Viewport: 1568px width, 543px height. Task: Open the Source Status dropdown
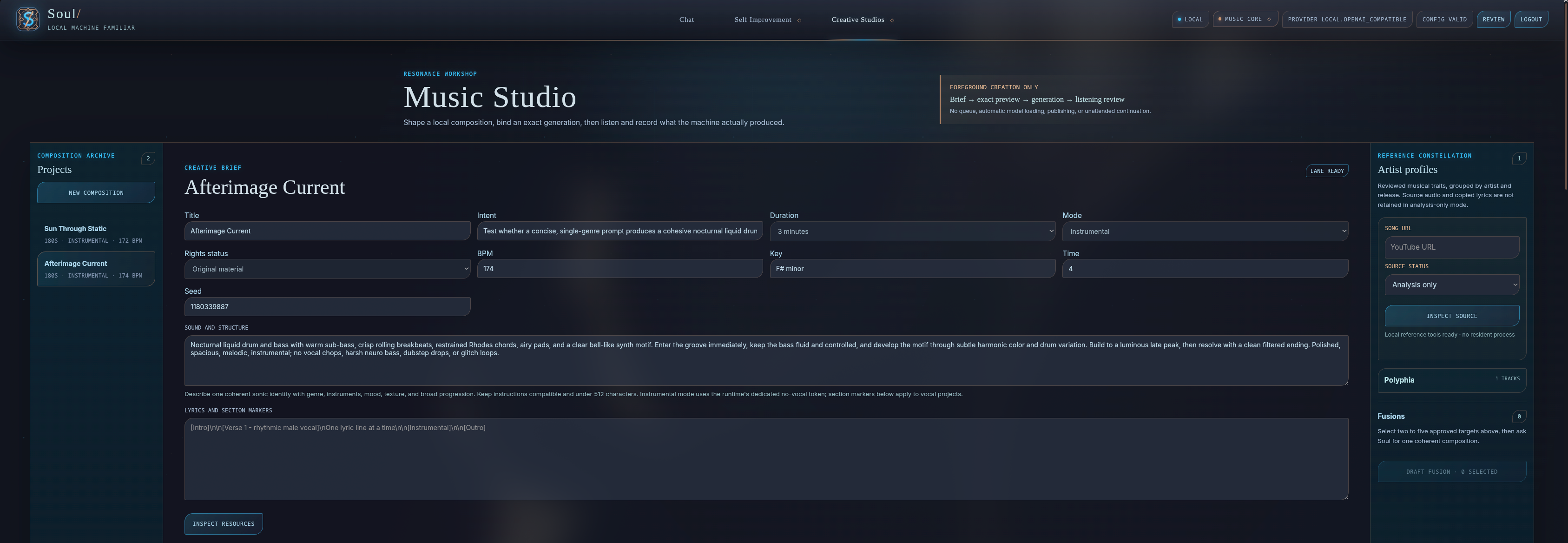pos(1452,285)
